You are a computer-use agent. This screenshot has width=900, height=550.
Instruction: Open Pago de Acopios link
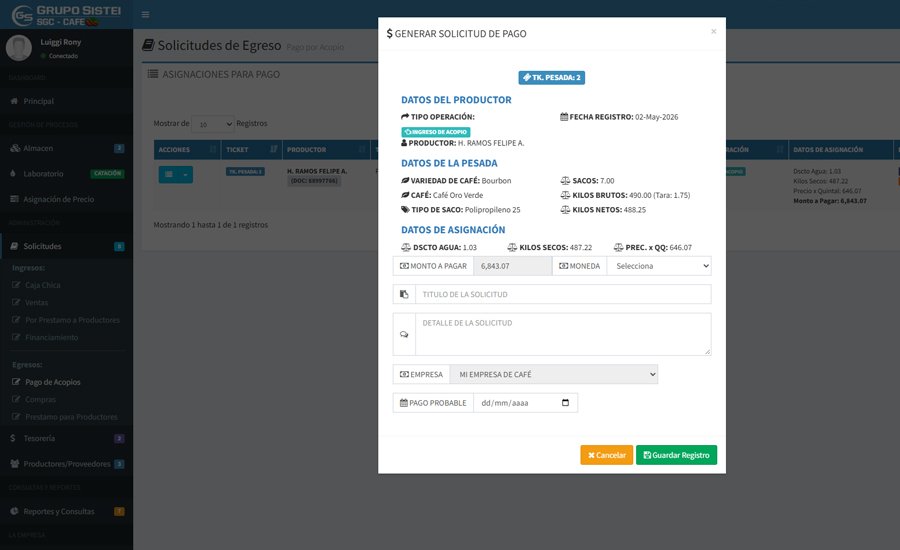(x=52, y=382)
